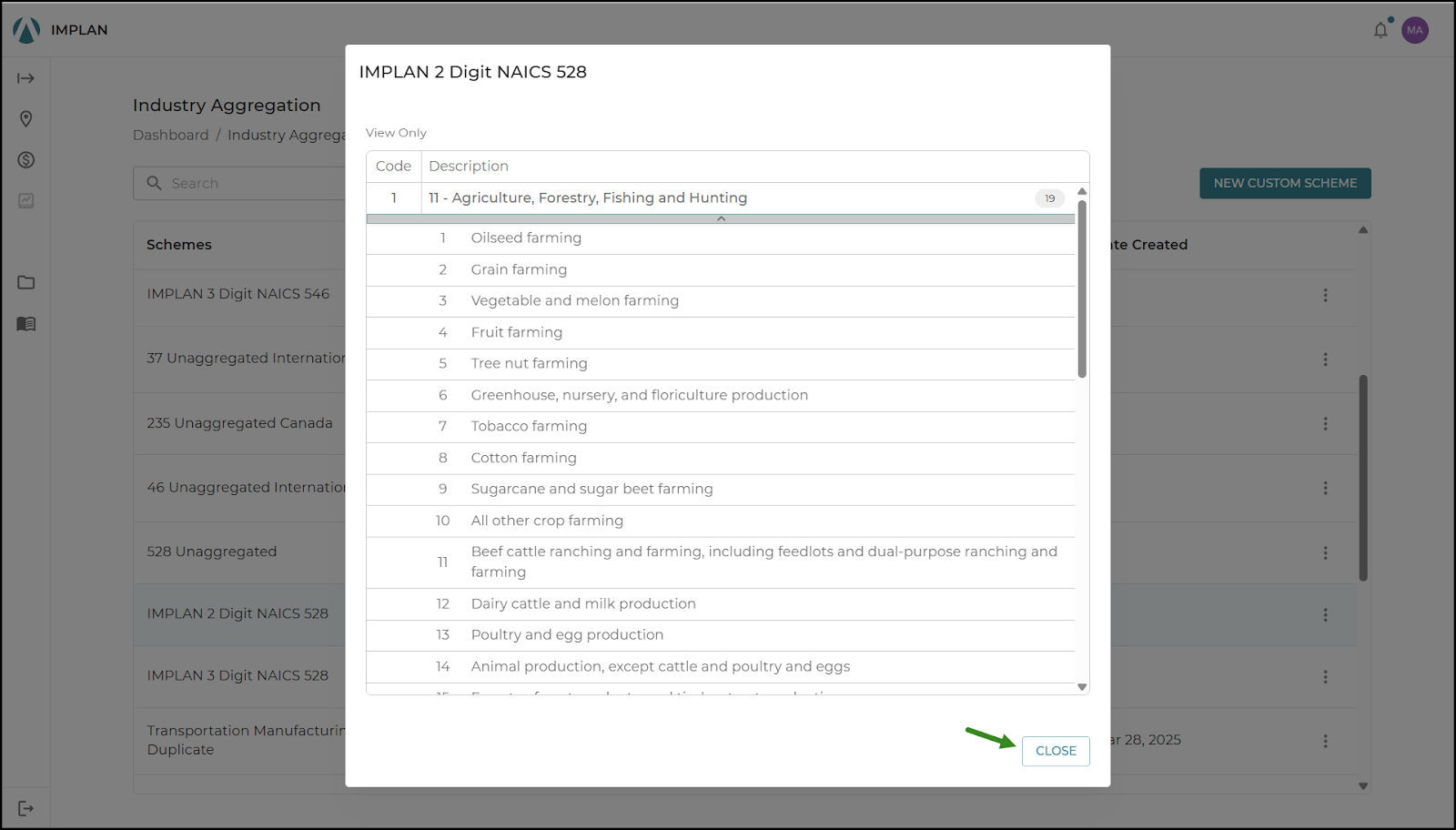
Task: Open the open-book library icon
Action: tap(26, 323)
